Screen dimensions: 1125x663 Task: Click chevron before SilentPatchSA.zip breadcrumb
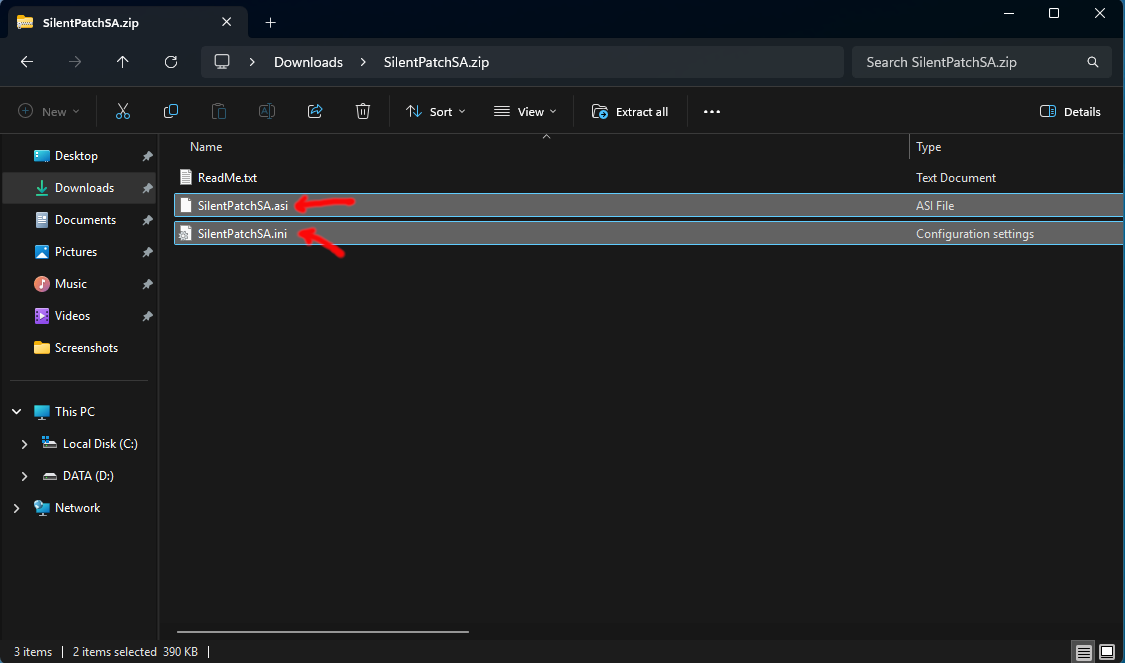(x=363, y=62)
